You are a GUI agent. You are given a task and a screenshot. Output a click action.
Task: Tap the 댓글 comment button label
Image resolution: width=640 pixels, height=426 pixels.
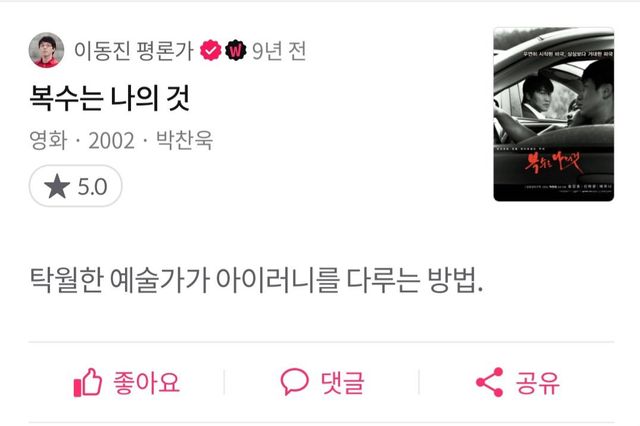(x=342, y=383)
